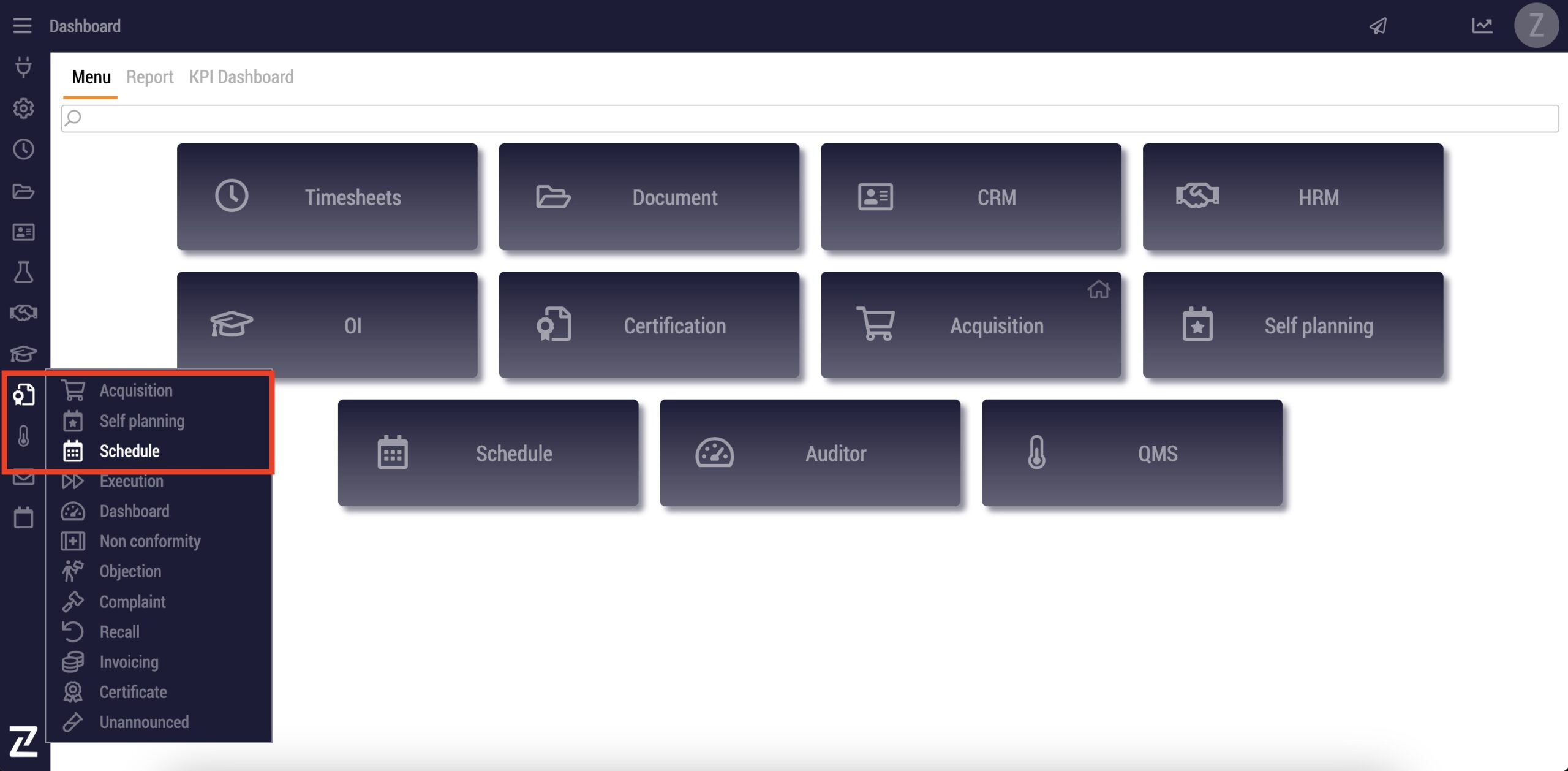
Task: Open the chart statistics icon
Action: (x=1482, y=26)
